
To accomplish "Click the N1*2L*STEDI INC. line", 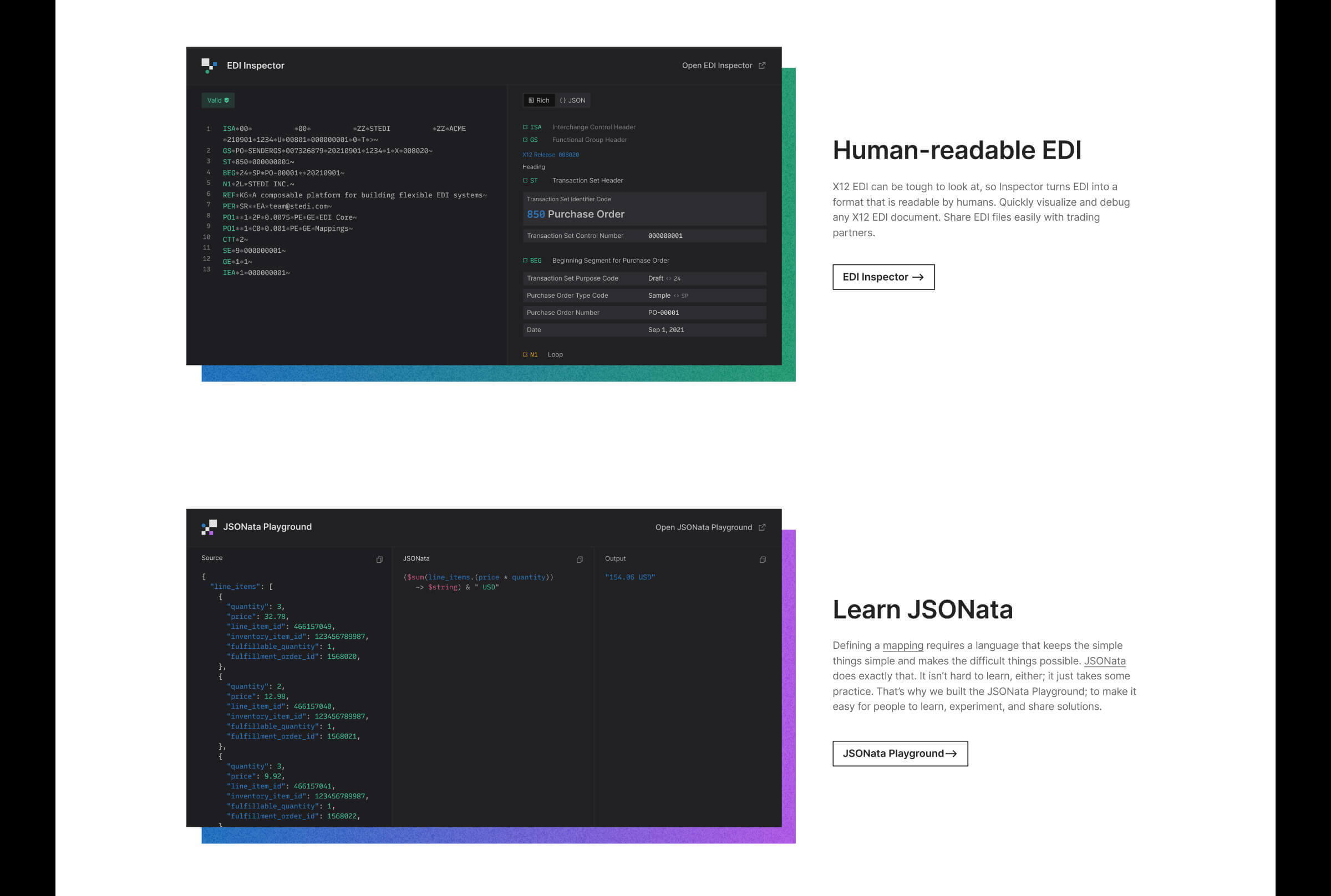I will pos(258,184).
